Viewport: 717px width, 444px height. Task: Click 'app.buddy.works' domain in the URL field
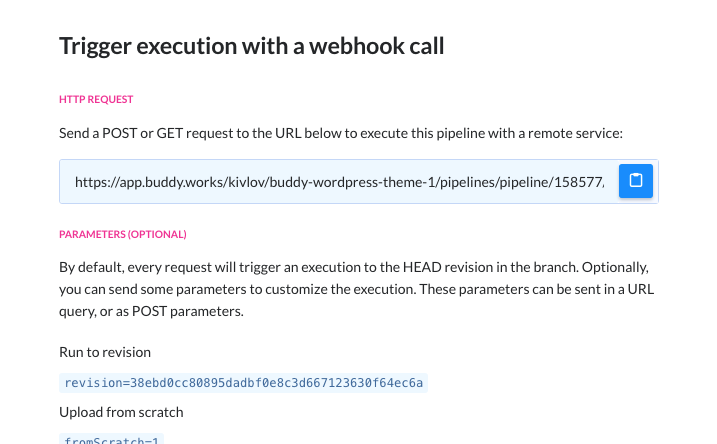(171, 182)
